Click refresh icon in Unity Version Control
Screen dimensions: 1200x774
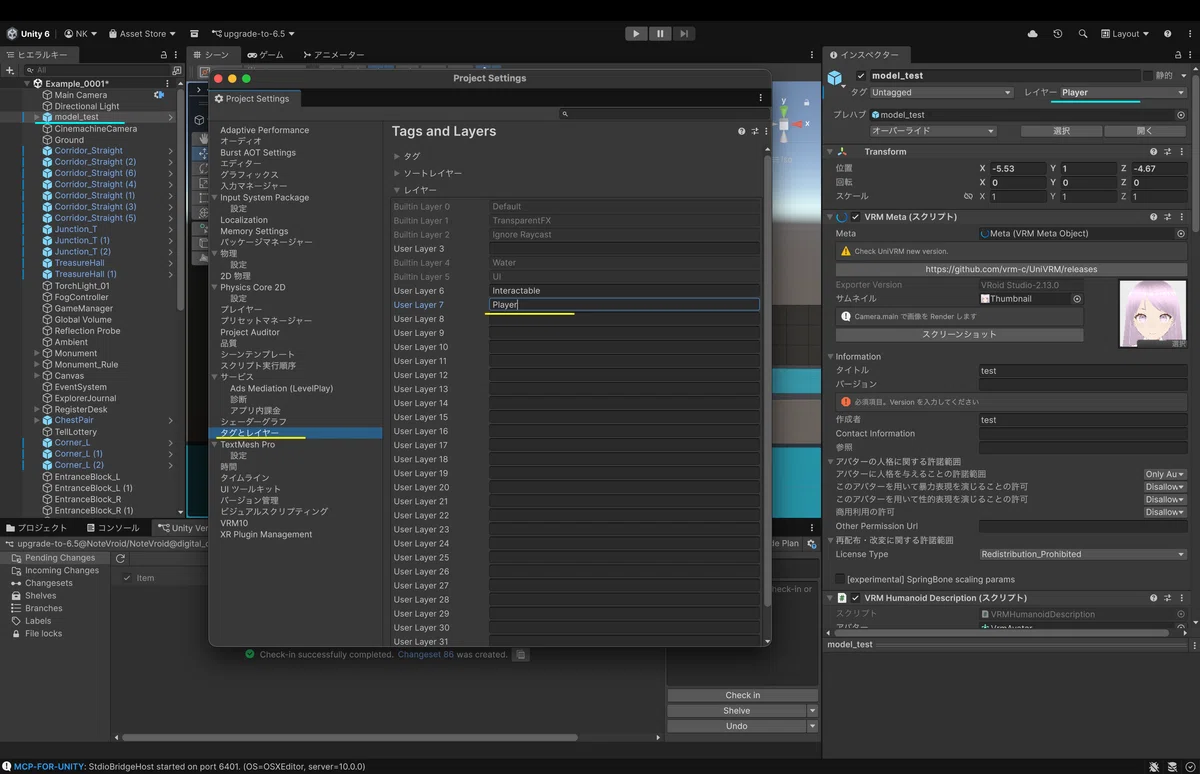120,558
